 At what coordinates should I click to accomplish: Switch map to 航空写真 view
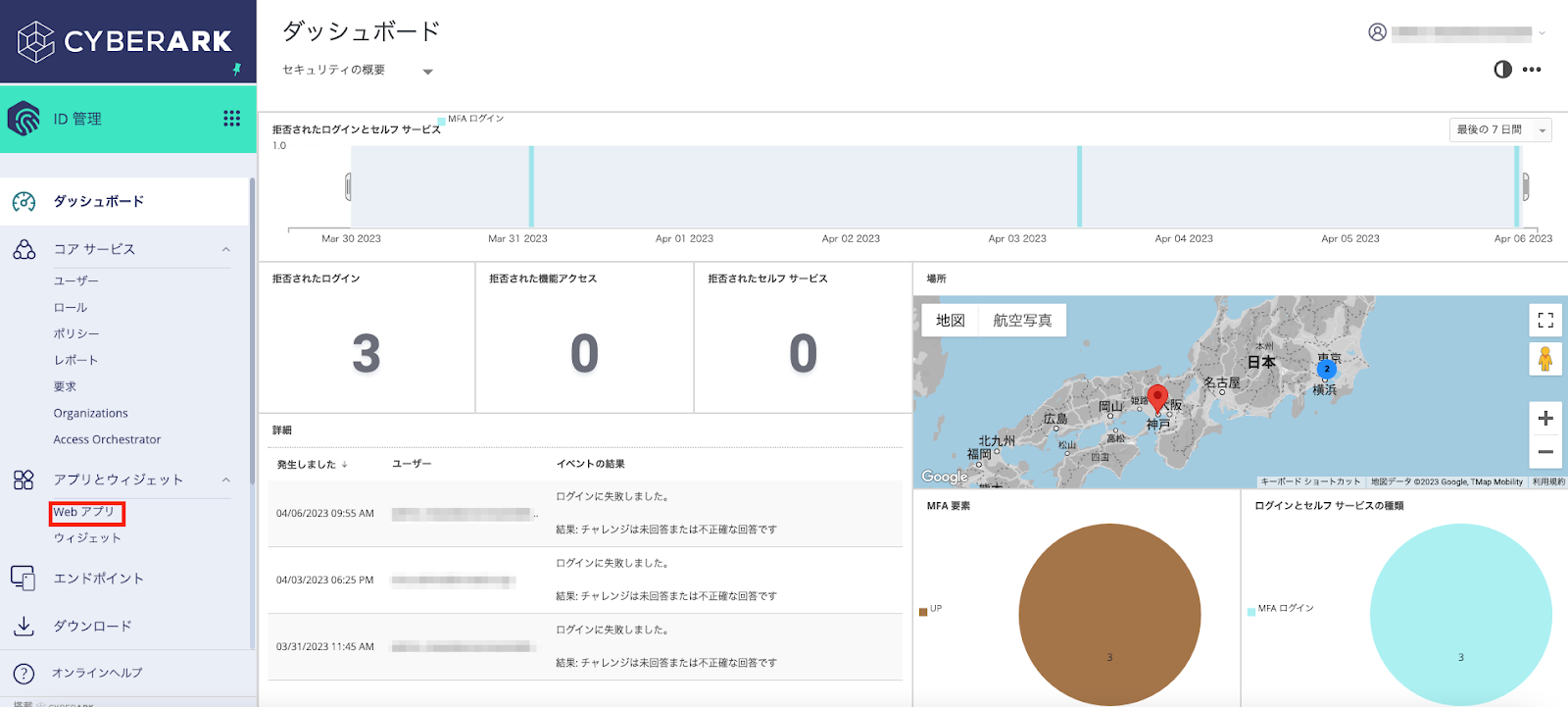(1021, 321)
